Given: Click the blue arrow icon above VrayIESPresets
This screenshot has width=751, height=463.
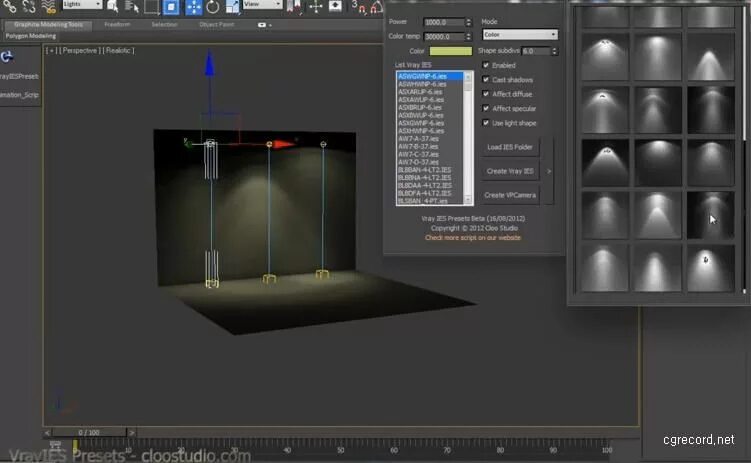Looking at the screenshot, I should [7, 57].
